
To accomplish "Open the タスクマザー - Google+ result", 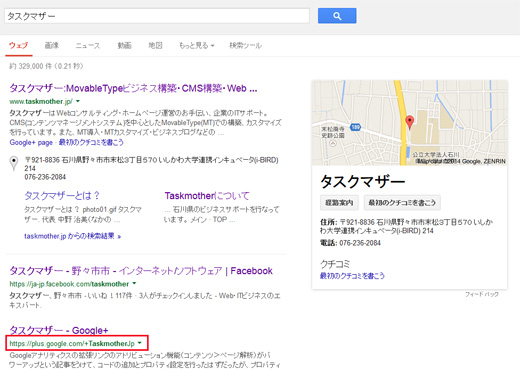I will click(59, 330).
